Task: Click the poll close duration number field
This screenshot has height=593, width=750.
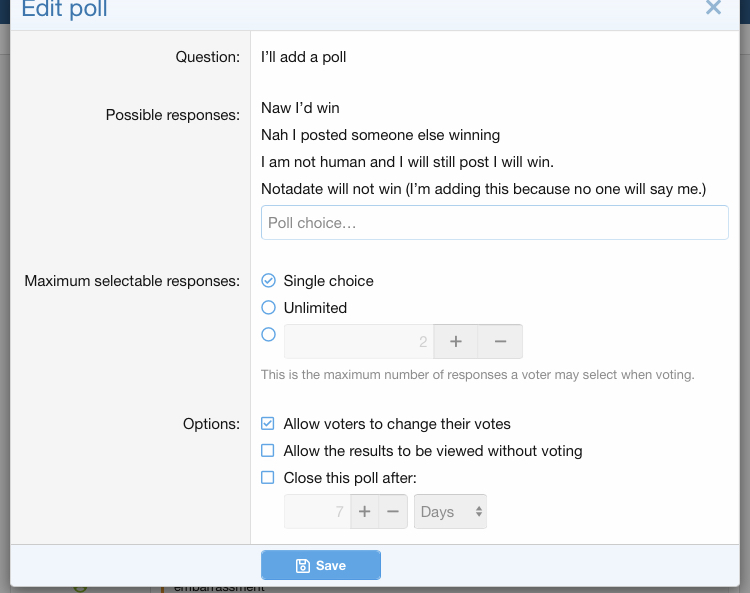Action: click(x=317, y=512)
